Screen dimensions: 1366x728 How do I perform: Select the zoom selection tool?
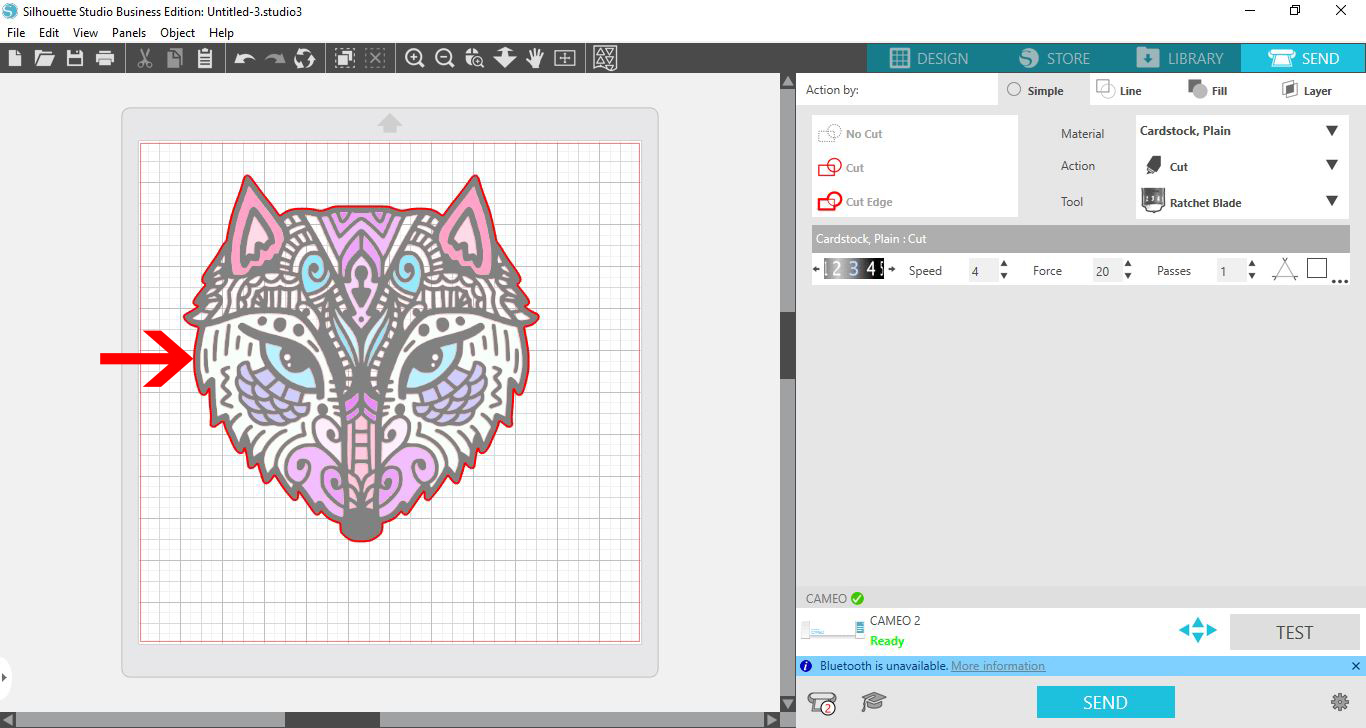point(475,58)
